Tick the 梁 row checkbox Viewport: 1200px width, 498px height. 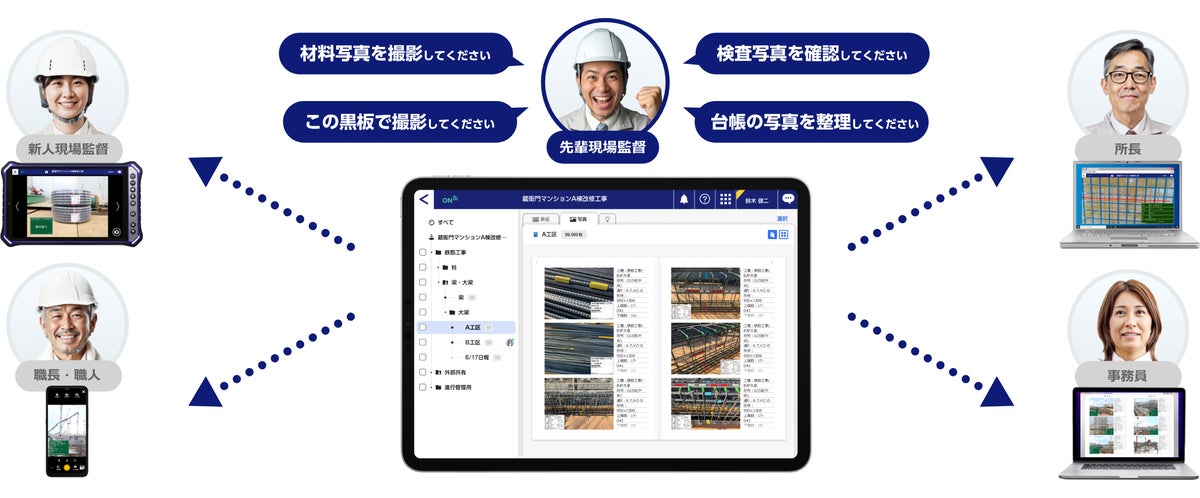coord(422,297)
